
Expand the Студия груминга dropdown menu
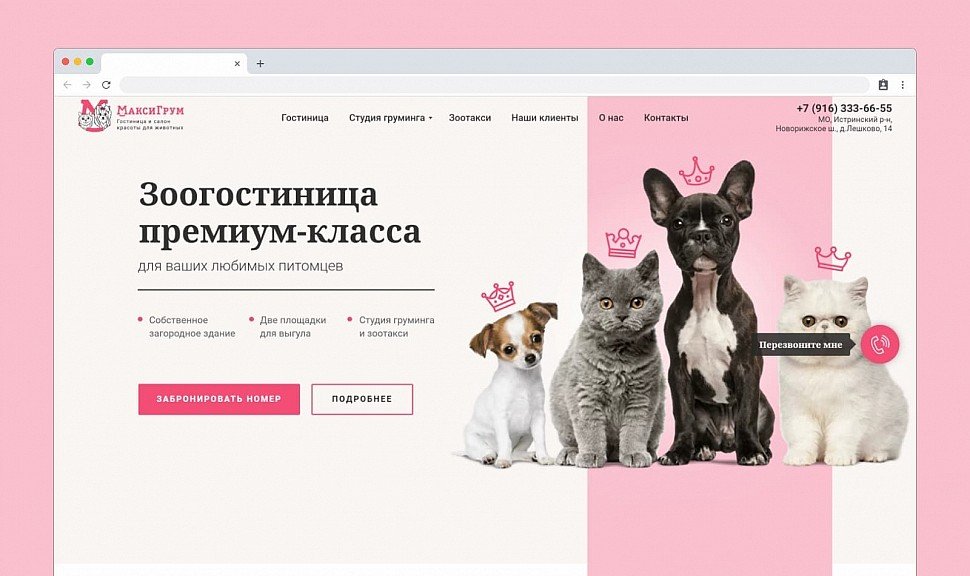tap(390, 118)
